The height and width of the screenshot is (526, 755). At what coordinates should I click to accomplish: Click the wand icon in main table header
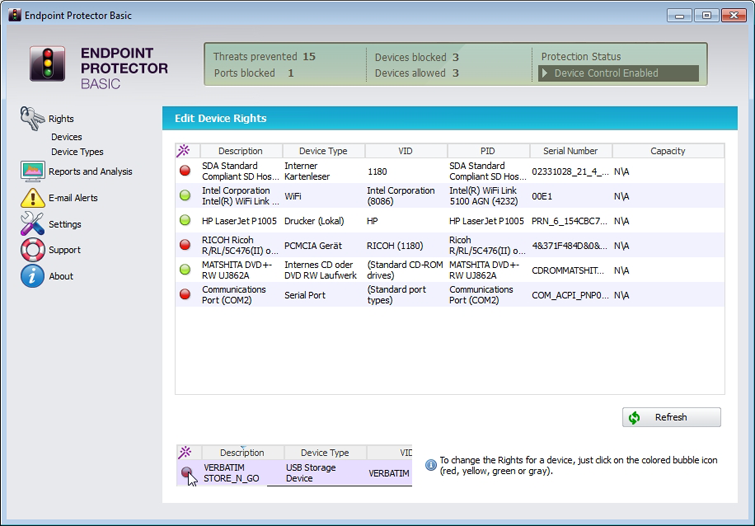183,151
